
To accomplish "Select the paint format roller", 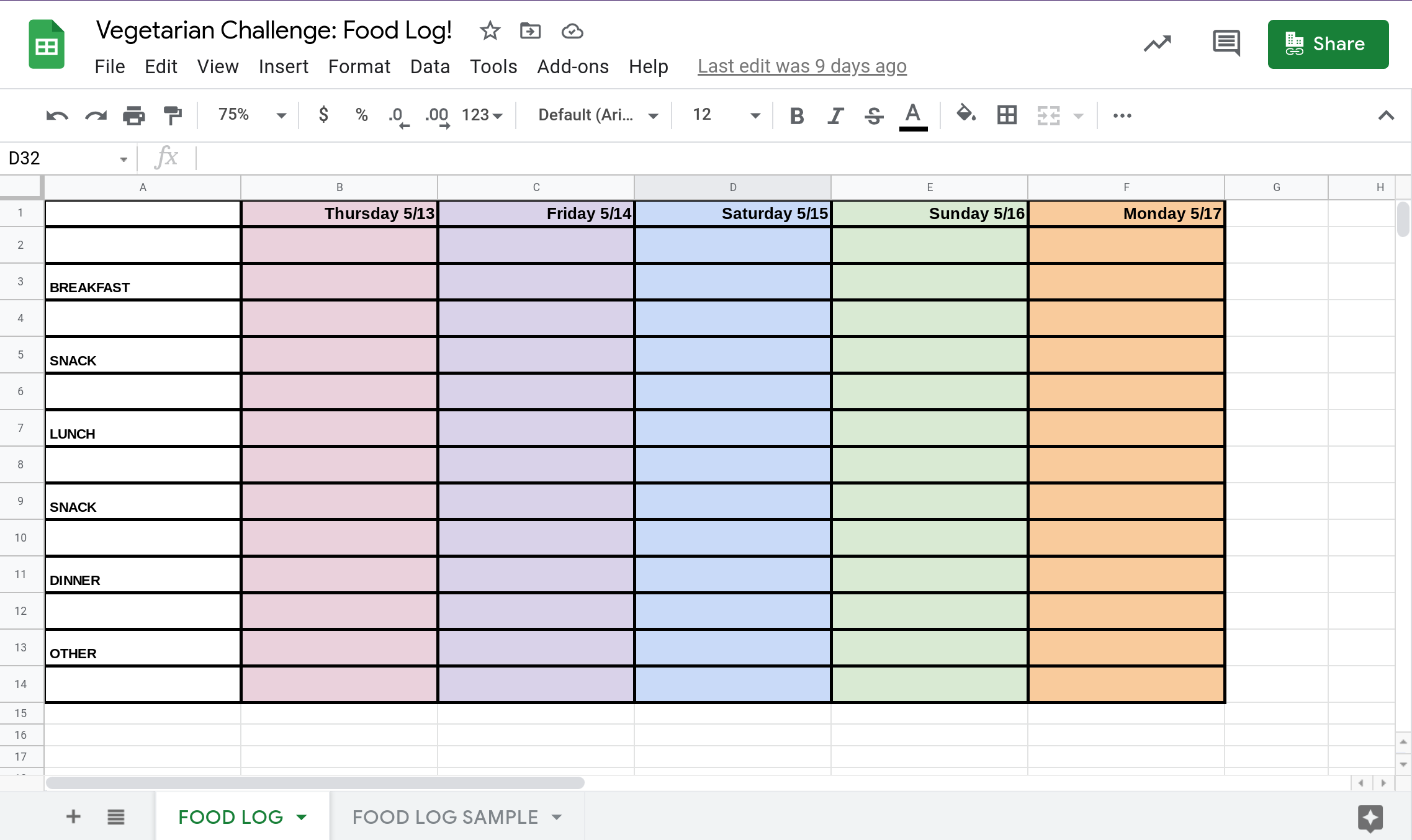I will (x=173, y=115).
